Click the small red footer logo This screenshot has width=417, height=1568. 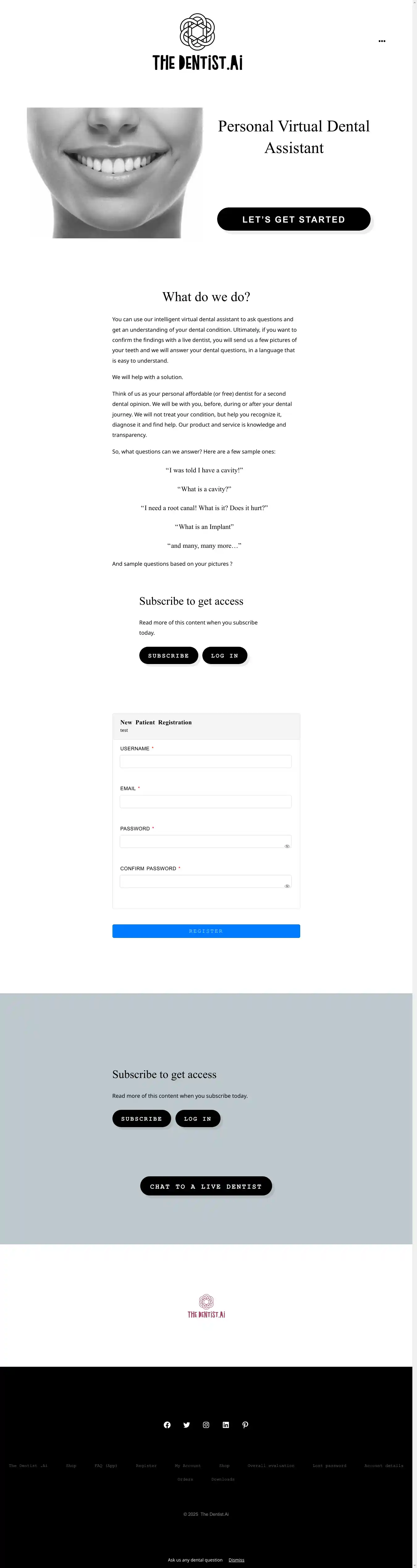click(x=206, y=1306)
